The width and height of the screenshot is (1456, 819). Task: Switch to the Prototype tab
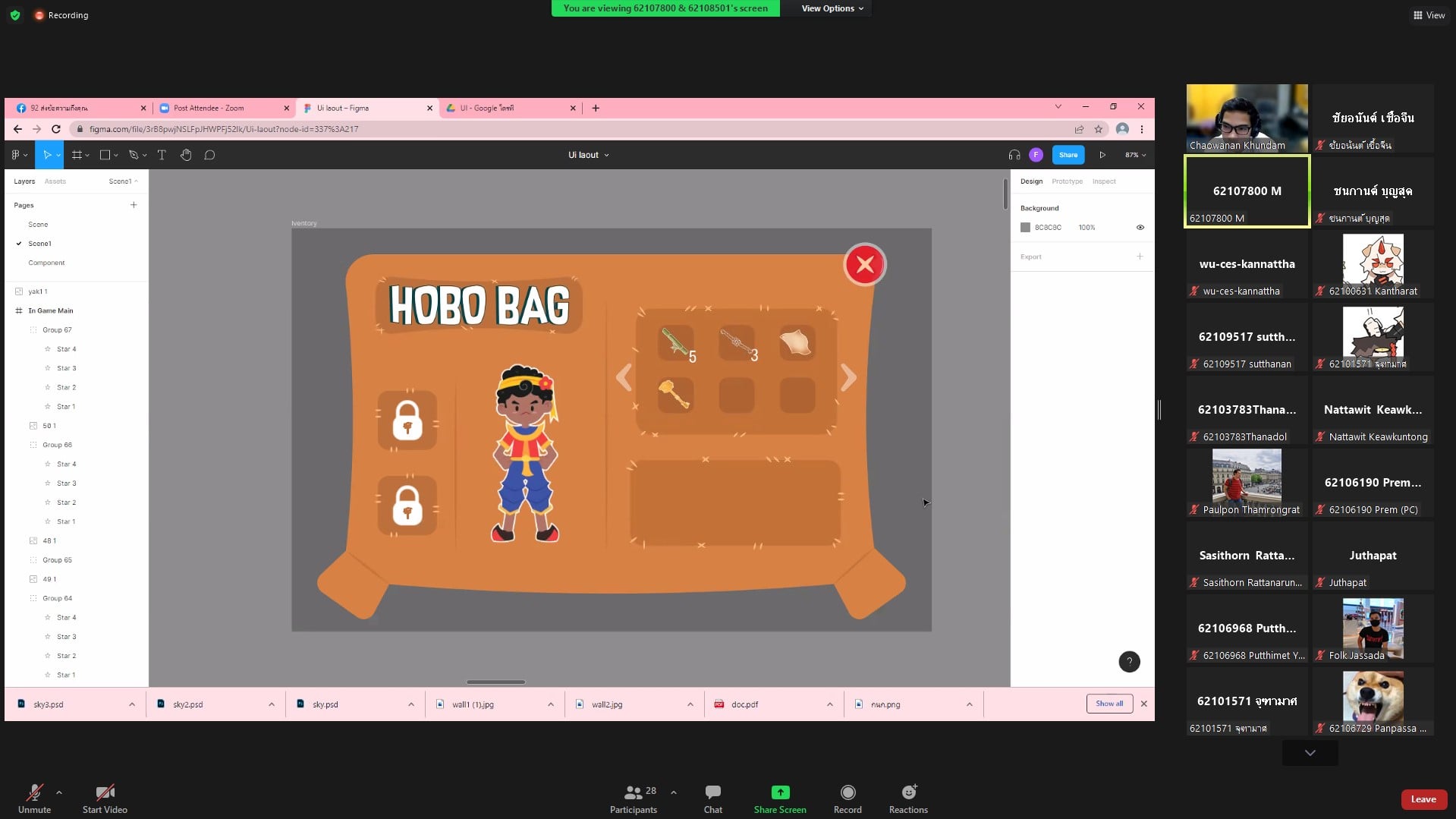point(1067,181)
